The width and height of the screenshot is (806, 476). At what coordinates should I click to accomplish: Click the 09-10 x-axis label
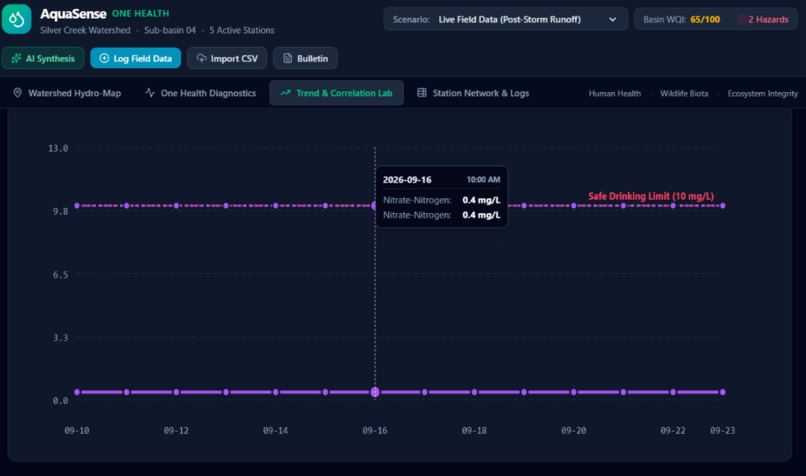[77, 430]
